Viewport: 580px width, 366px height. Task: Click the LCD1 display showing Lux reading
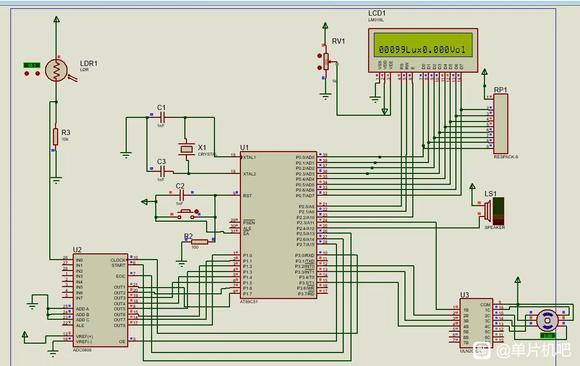(423, 50)
